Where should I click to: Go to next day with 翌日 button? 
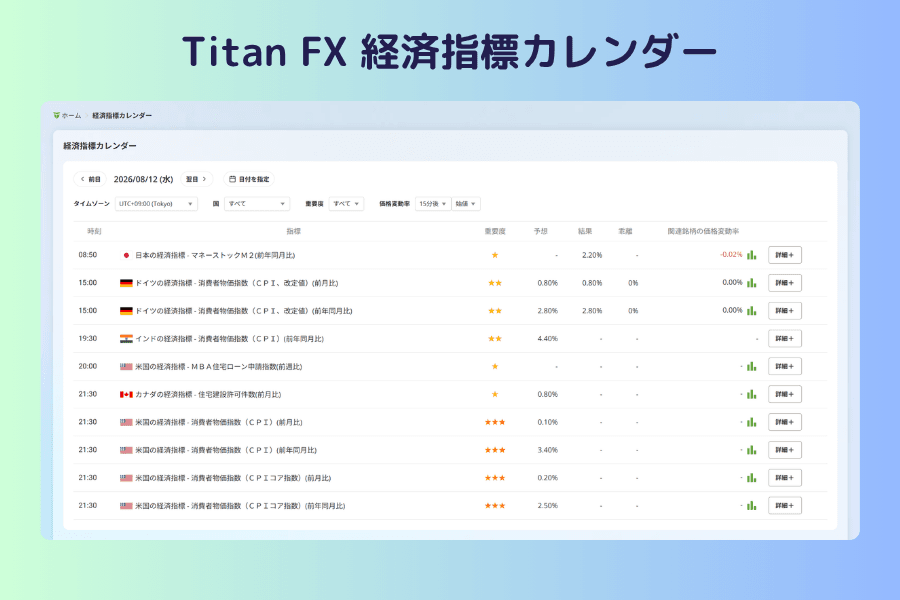coord(196,179)
